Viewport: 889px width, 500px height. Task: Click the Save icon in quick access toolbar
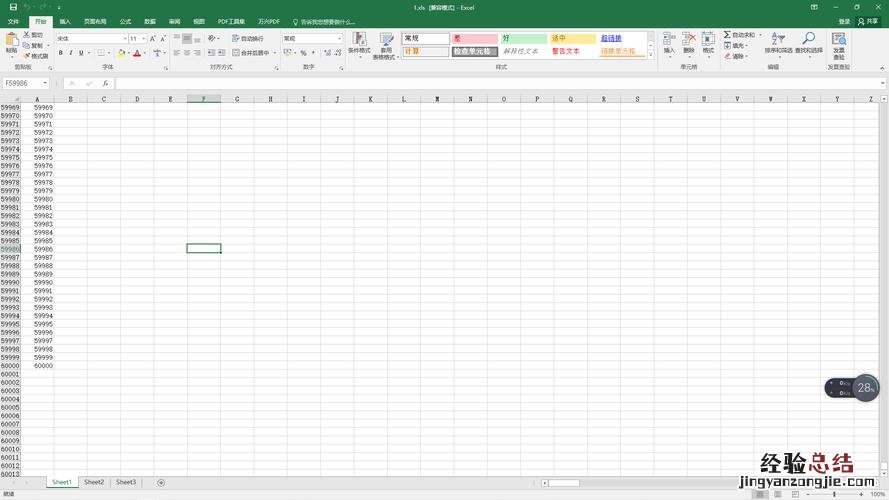click(x=11, y=7)
